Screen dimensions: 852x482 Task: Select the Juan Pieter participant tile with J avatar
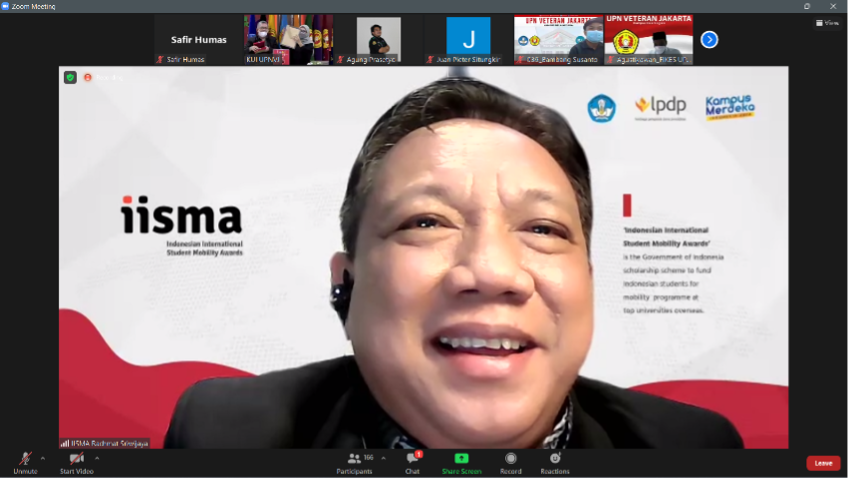point(468,40)
